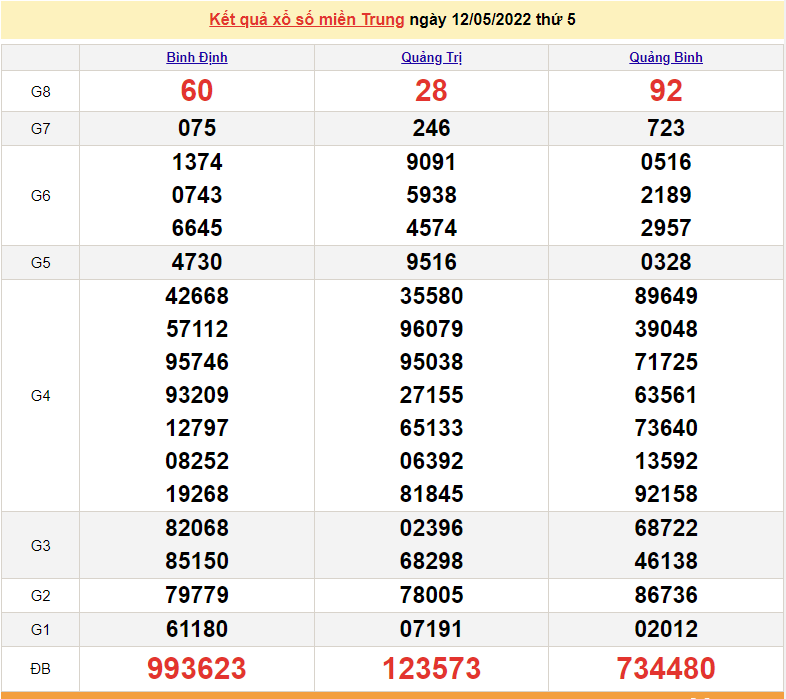Select the G8 row label

click(40, 92)
